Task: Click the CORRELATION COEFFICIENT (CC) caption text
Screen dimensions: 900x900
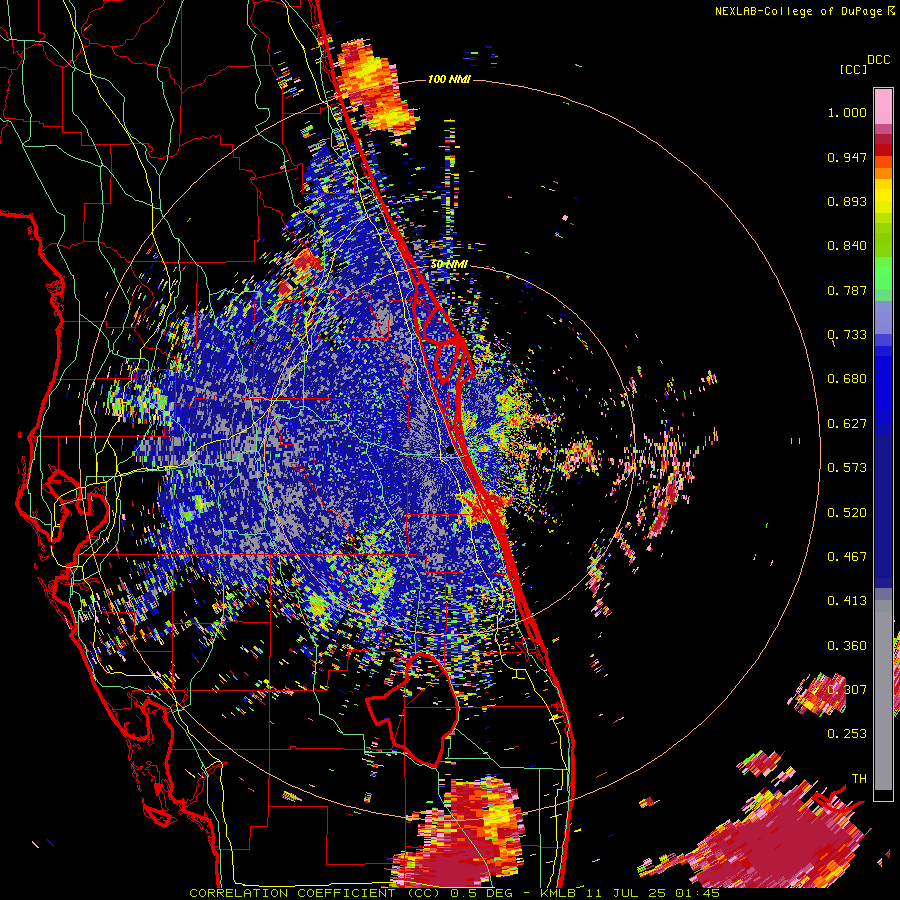Action: pyautogui.click(x=315, y=893)
